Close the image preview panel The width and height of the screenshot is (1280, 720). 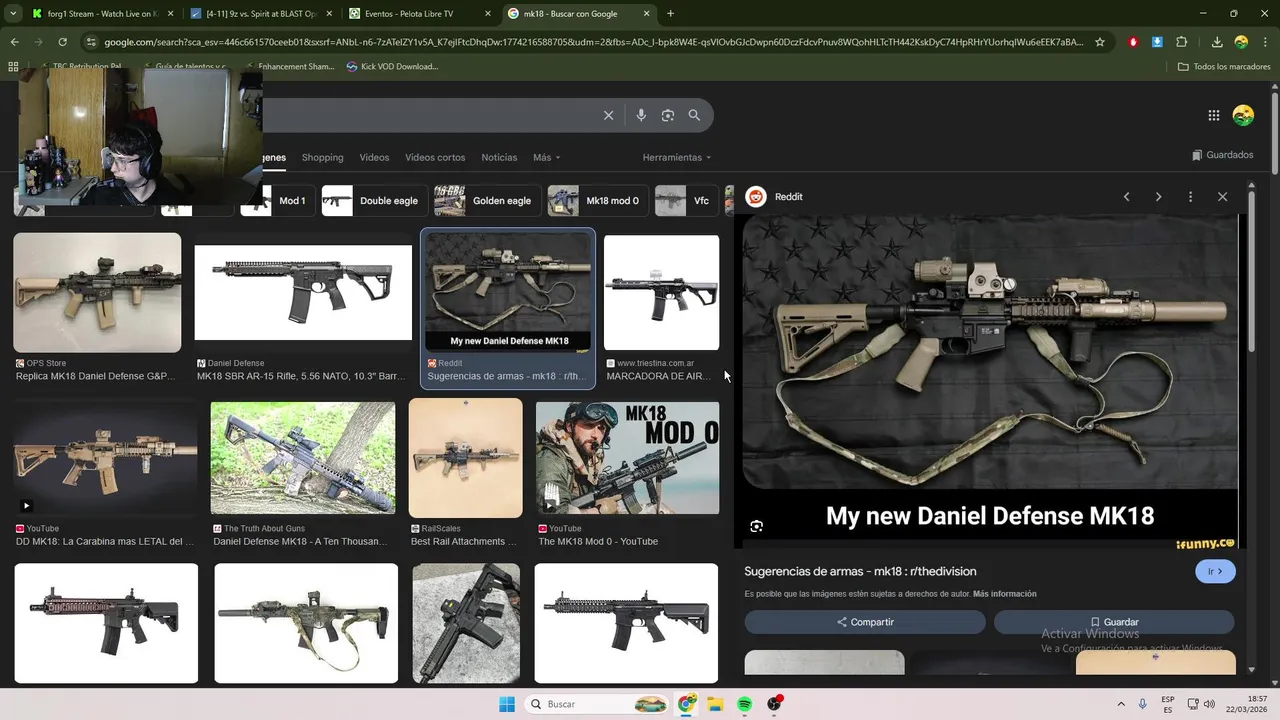[1222, 197]
